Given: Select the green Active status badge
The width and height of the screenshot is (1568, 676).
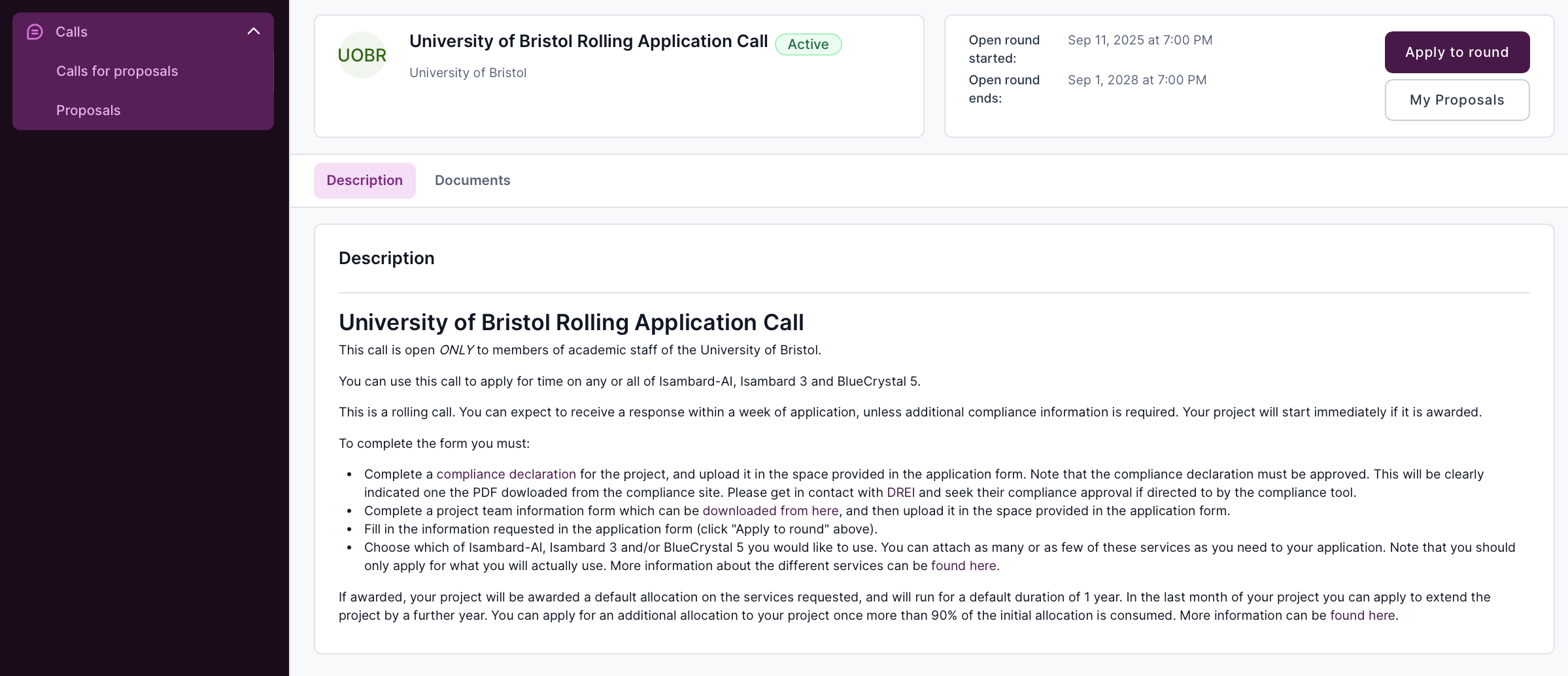Looking at the screenshot, I should [808, 44].
